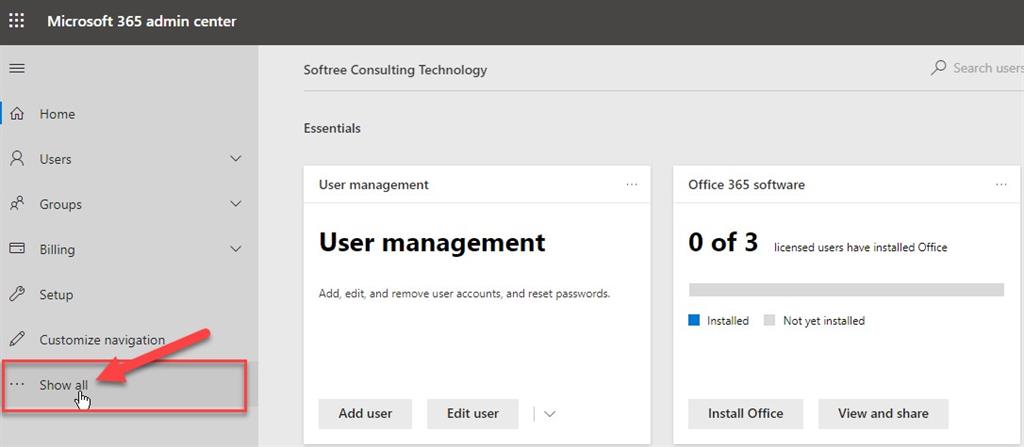This screenshot has height=447, width=1024.
Task: Go to Home in navigation
Action: click(129, 114)
